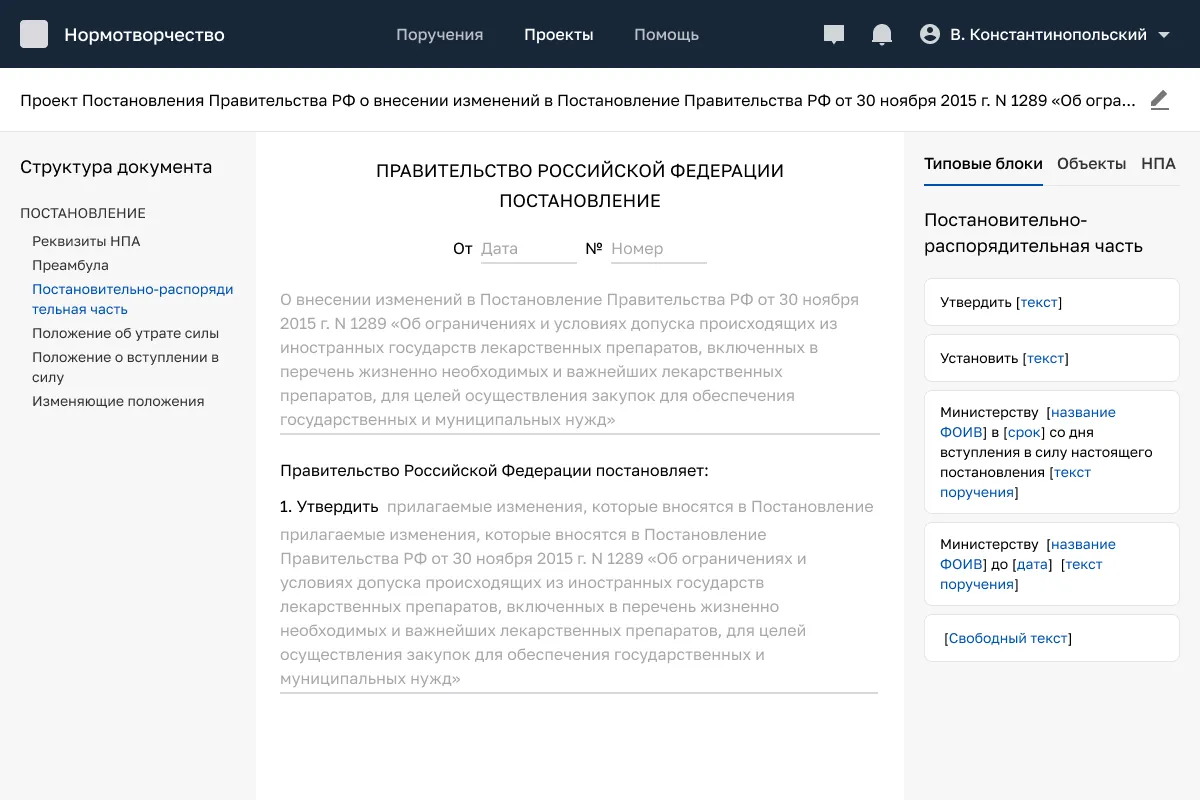Click the Номер input field
The width and height of the screenshot is (1200, 800).
point(657,249)
